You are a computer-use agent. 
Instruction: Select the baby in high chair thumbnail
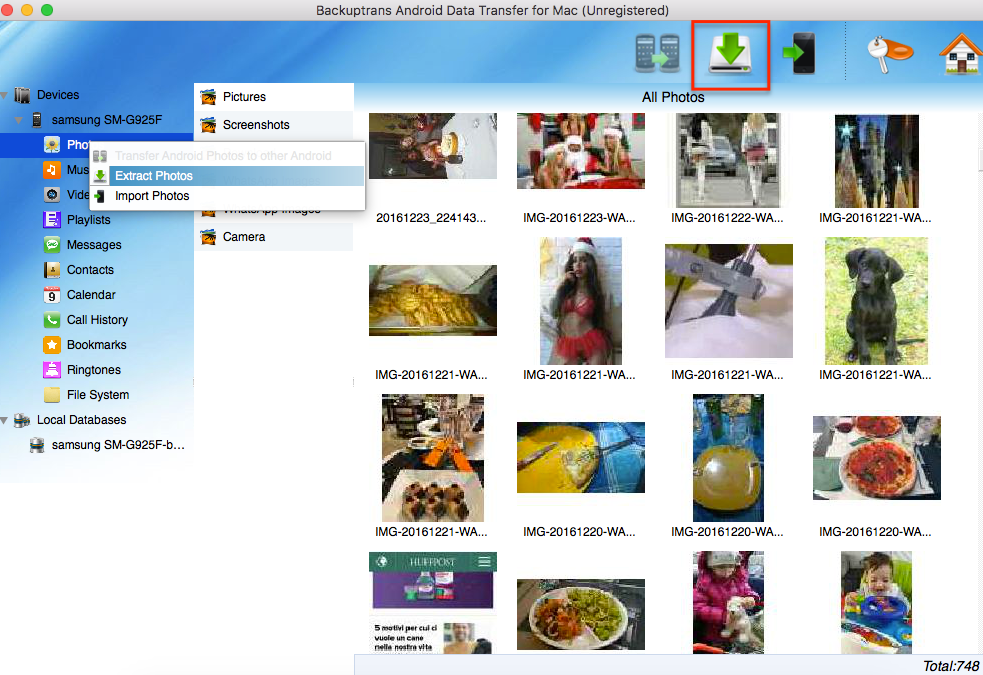click(x=876, y=602)
